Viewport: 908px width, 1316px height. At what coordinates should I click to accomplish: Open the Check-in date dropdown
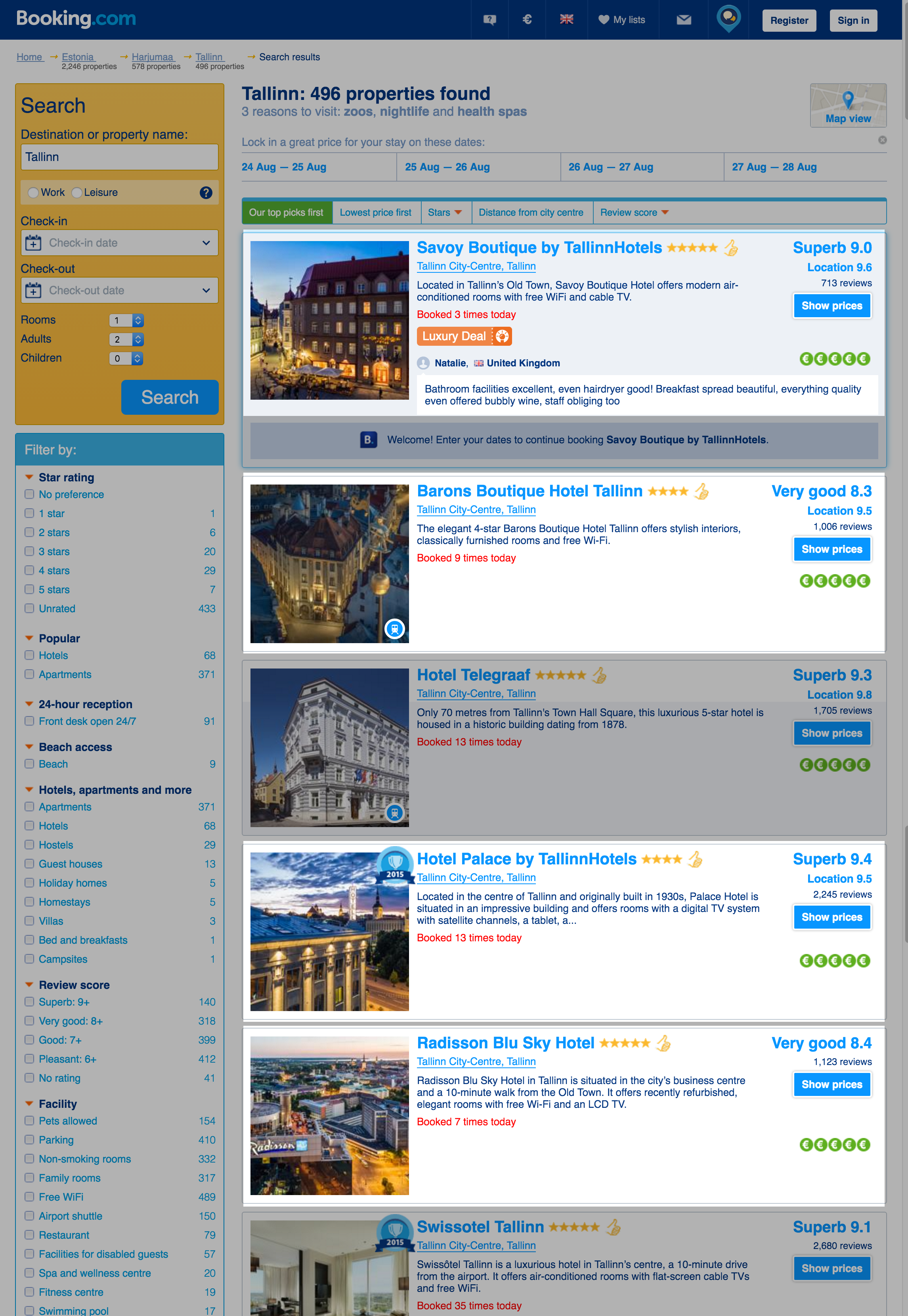coord(119,243)
